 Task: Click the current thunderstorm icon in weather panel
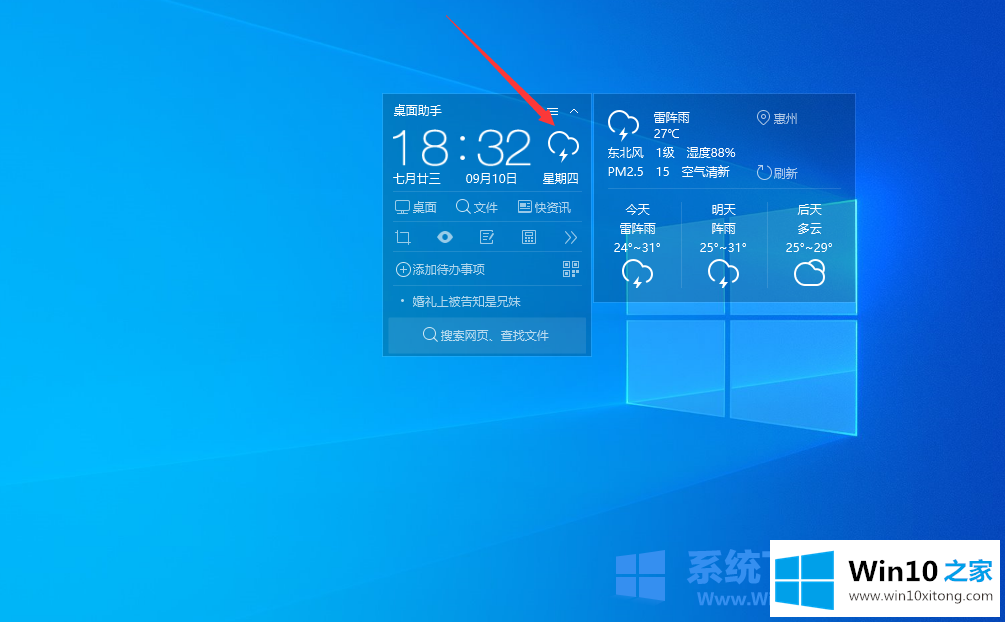click(623, 126)
